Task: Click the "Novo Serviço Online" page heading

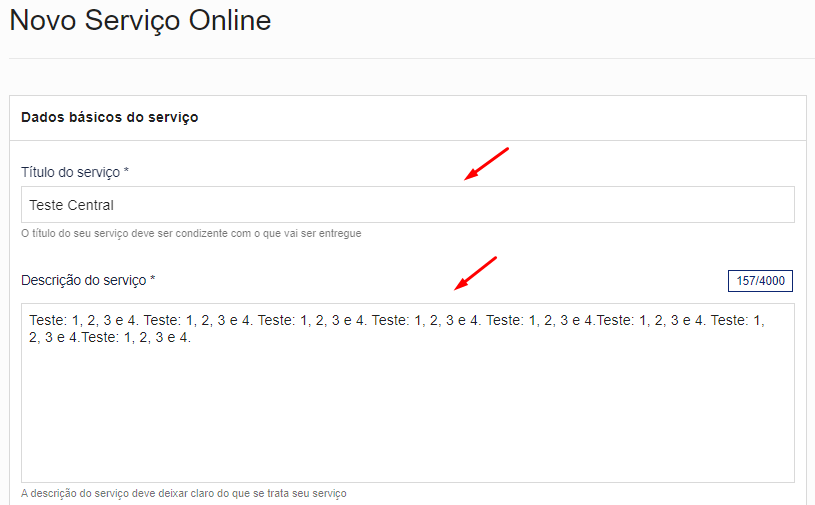Action: (x=140, y=21)
